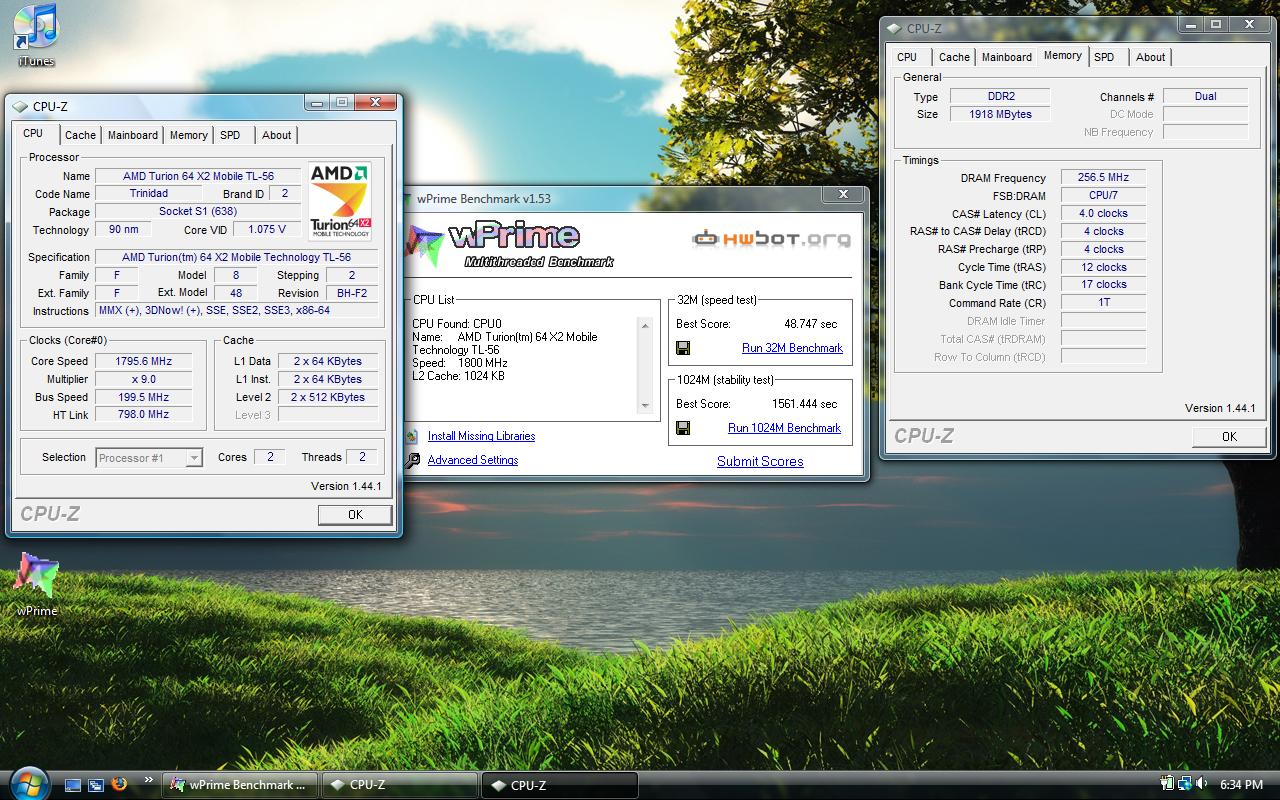
Task: Run the 1024M Benchmark
Action: click(x=784, y=428)
